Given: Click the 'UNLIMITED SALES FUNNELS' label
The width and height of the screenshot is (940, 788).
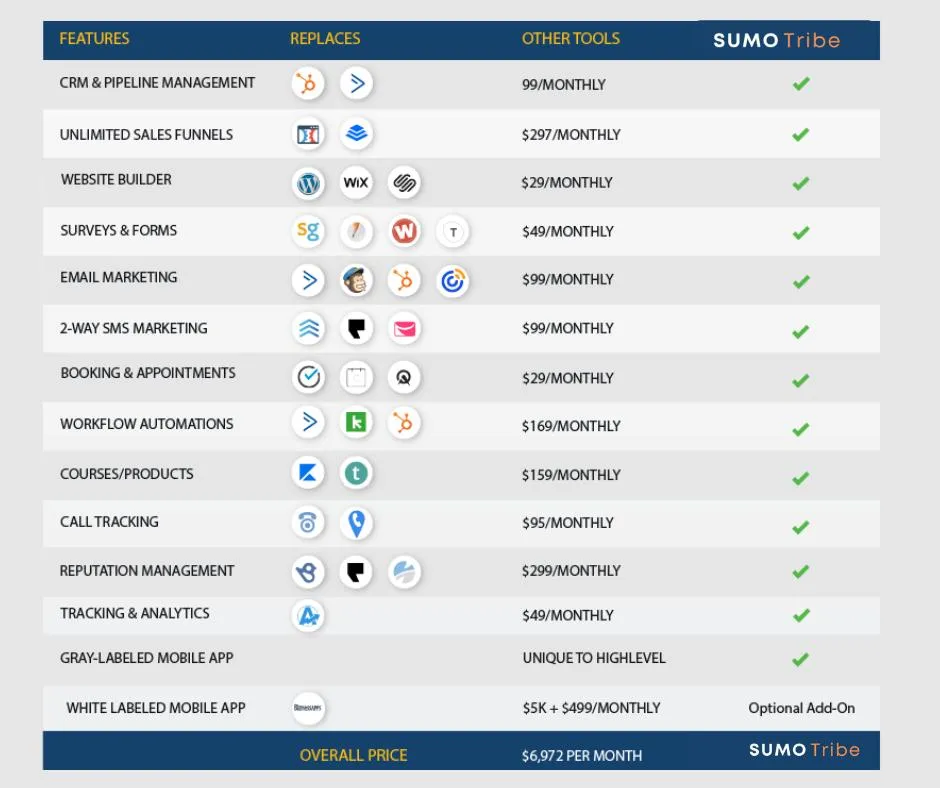Looking at the screenshot, I should pos(146,135).
